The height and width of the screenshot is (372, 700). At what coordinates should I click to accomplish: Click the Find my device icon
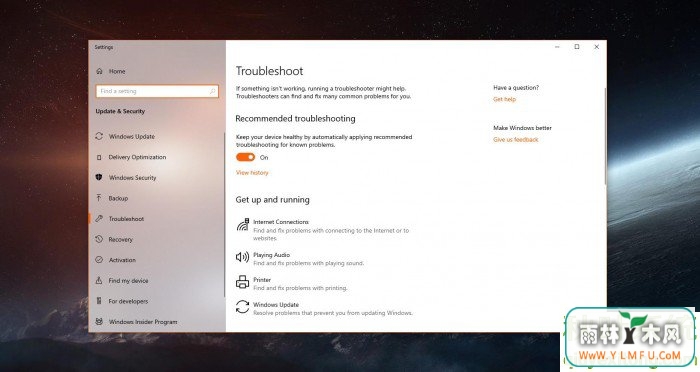coord(99,280)
